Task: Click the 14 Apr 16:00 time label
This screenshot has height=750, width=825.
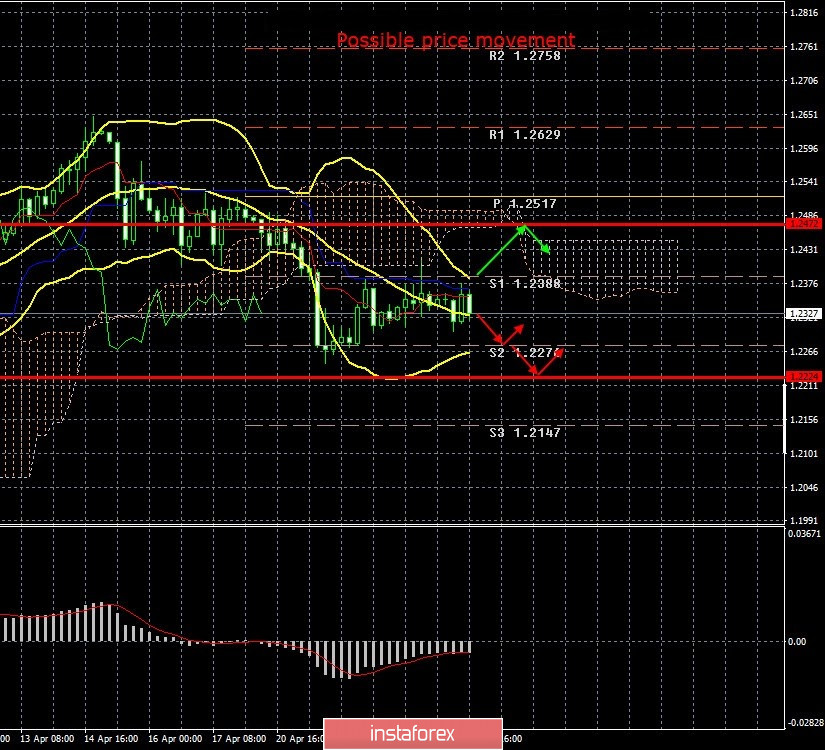Action: pos(111,739)
